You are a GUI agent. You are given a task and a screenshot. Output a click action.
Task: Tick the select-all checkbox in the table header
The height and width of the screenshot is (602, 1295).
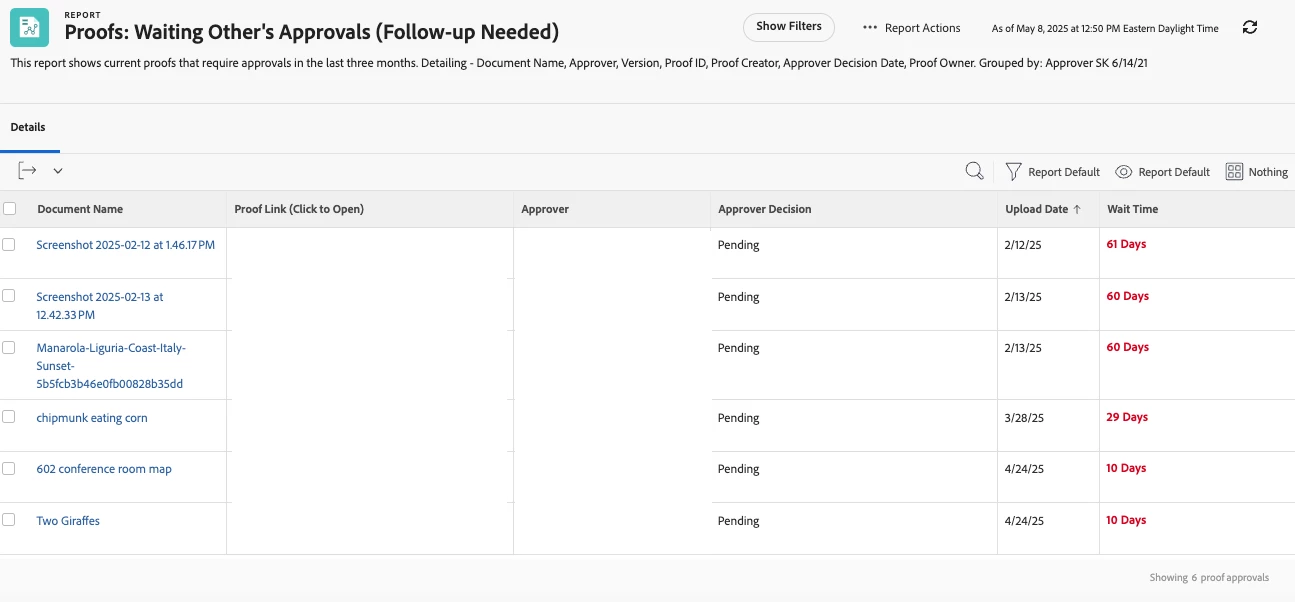pos(9,209)
